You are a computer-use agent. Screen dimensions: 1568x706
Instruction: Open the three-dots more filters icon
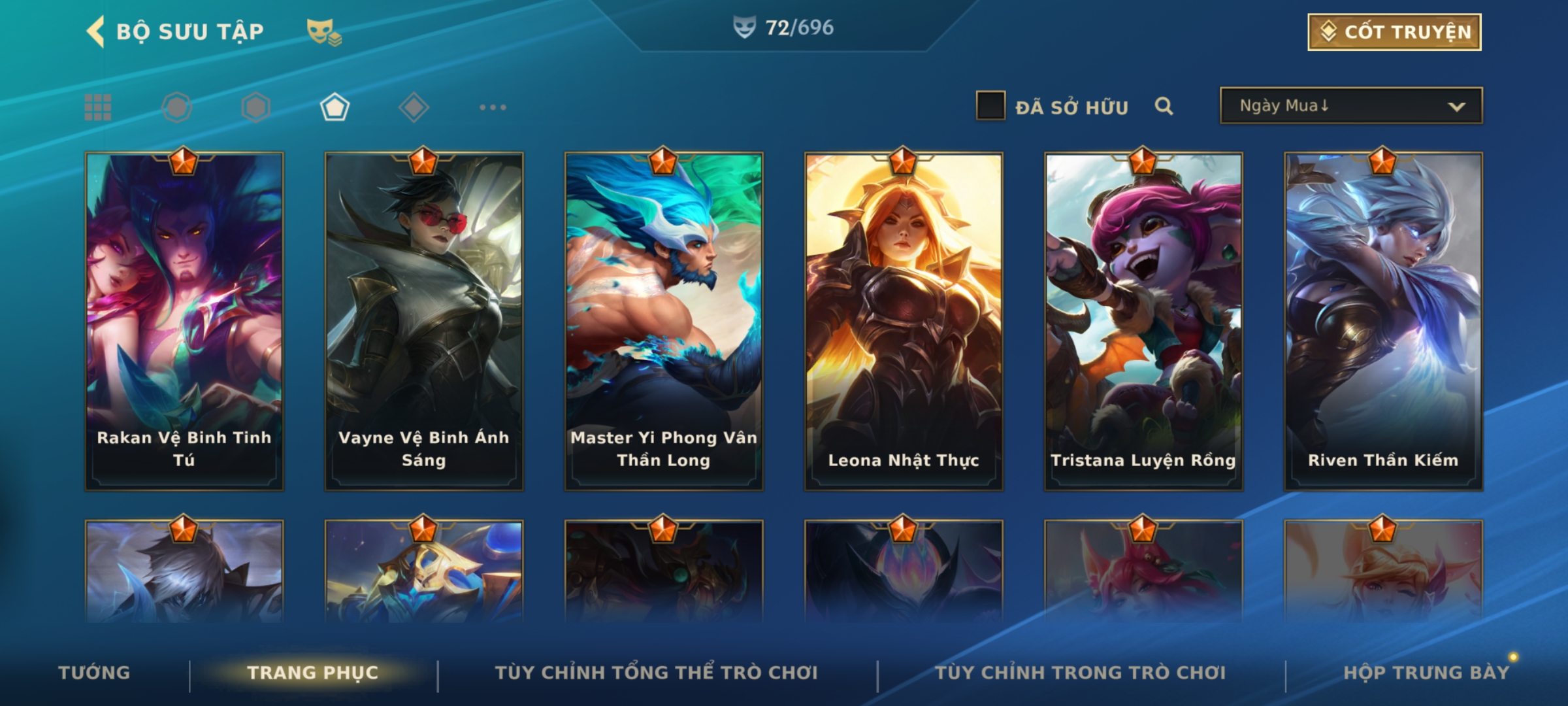pyautogui.click(x=493, y=107)
